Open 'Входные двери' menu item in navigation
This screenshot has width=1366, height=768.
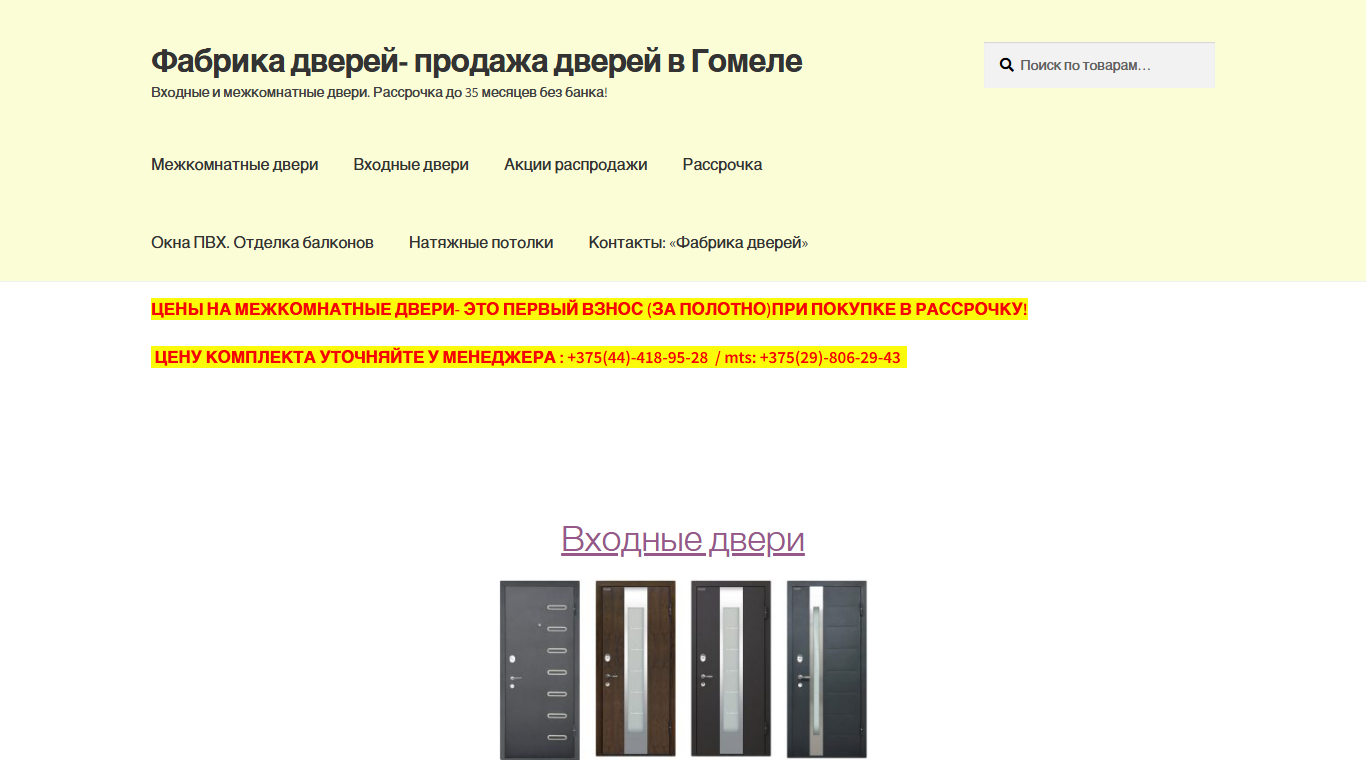[411, 165]
